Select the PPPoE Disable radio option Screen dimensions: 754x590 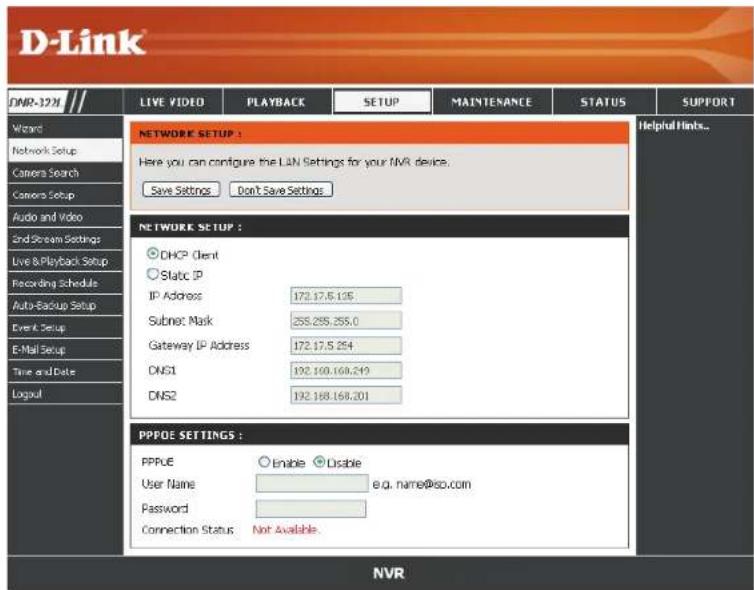[319, 462]
